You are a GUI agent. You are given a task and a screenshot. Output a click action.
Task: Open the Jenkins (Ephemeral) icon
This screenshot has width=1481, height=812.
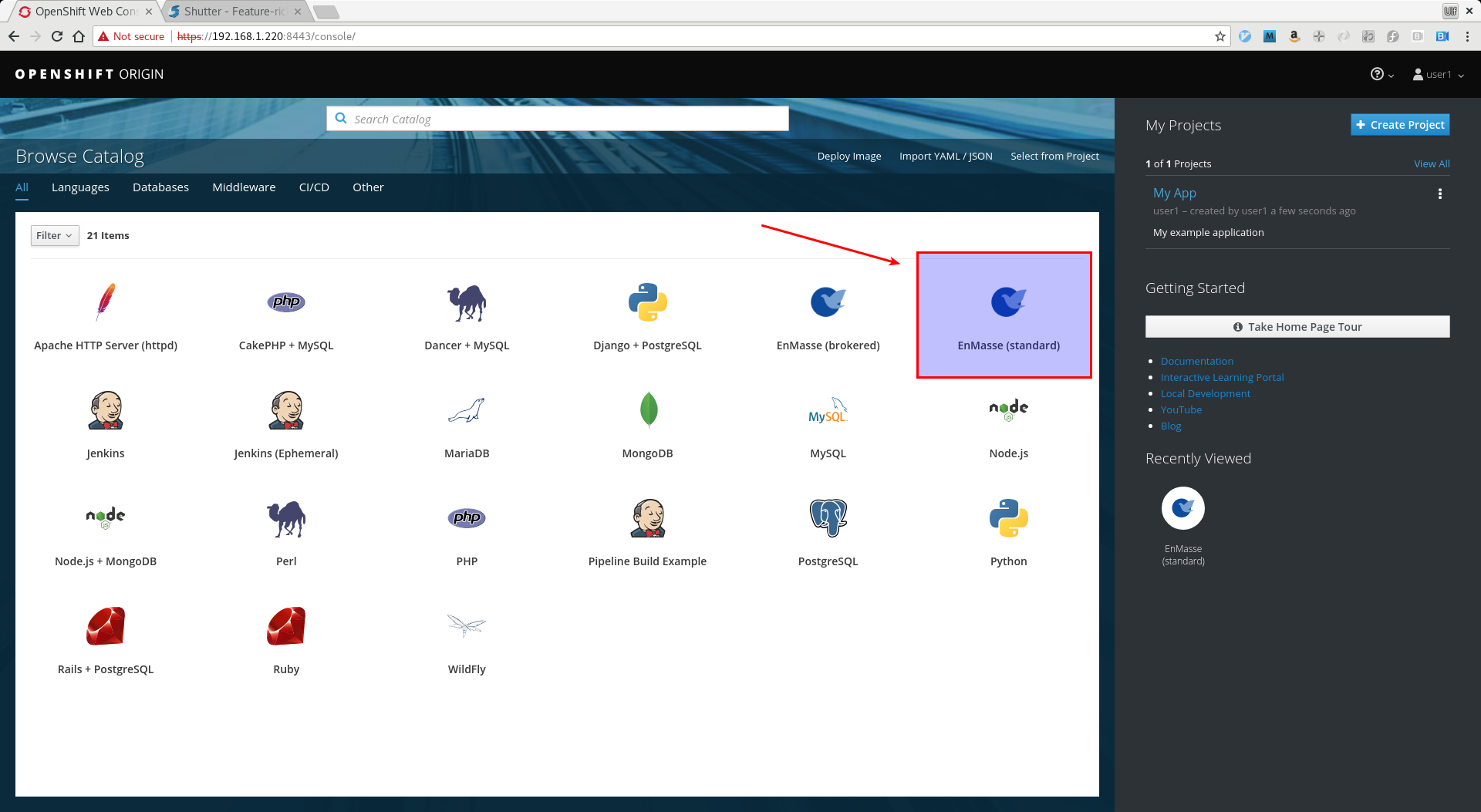pyautogui.click(x=286, y=409)
